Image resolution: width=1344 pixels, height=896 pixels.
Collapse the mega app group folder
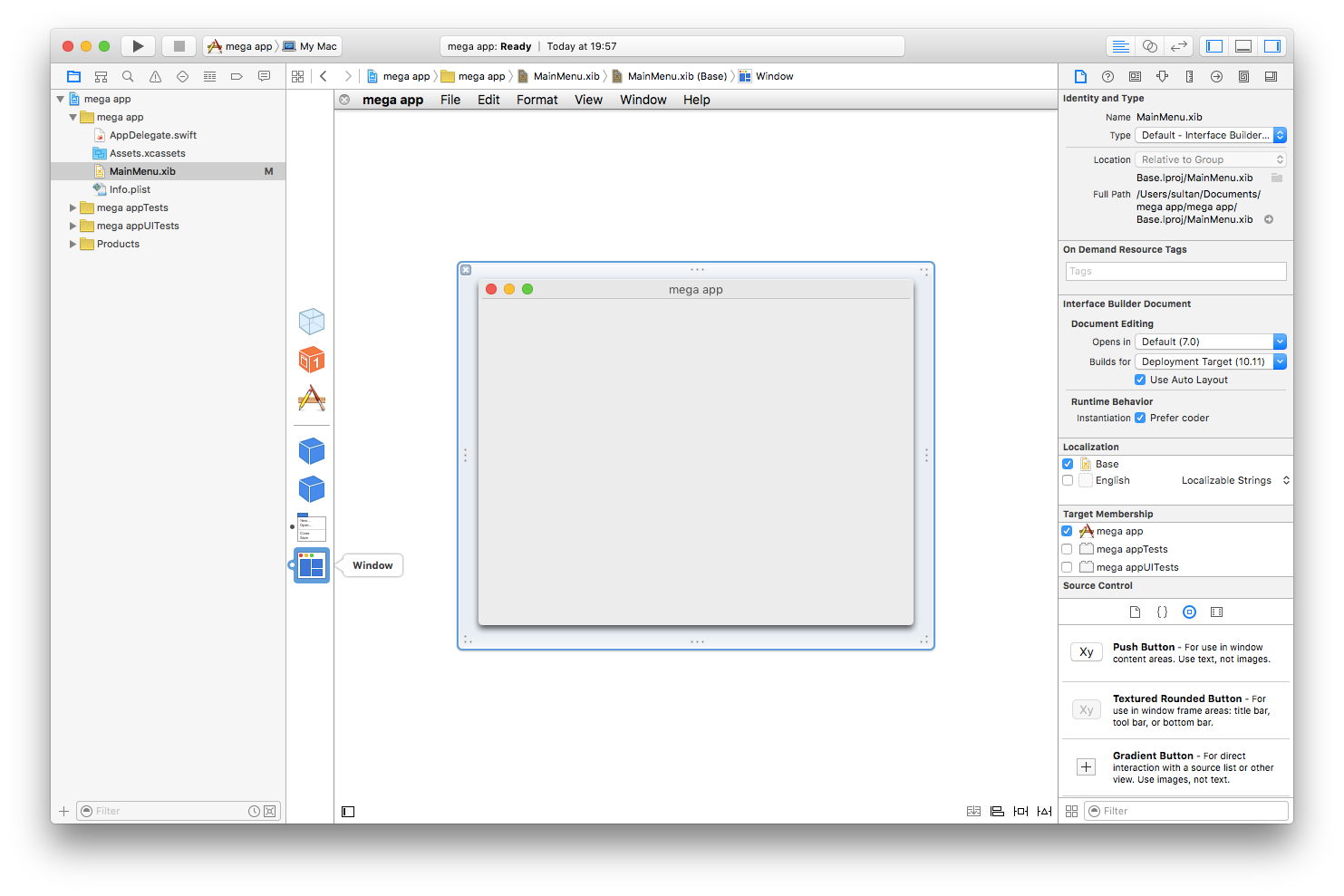coord(73,117)
